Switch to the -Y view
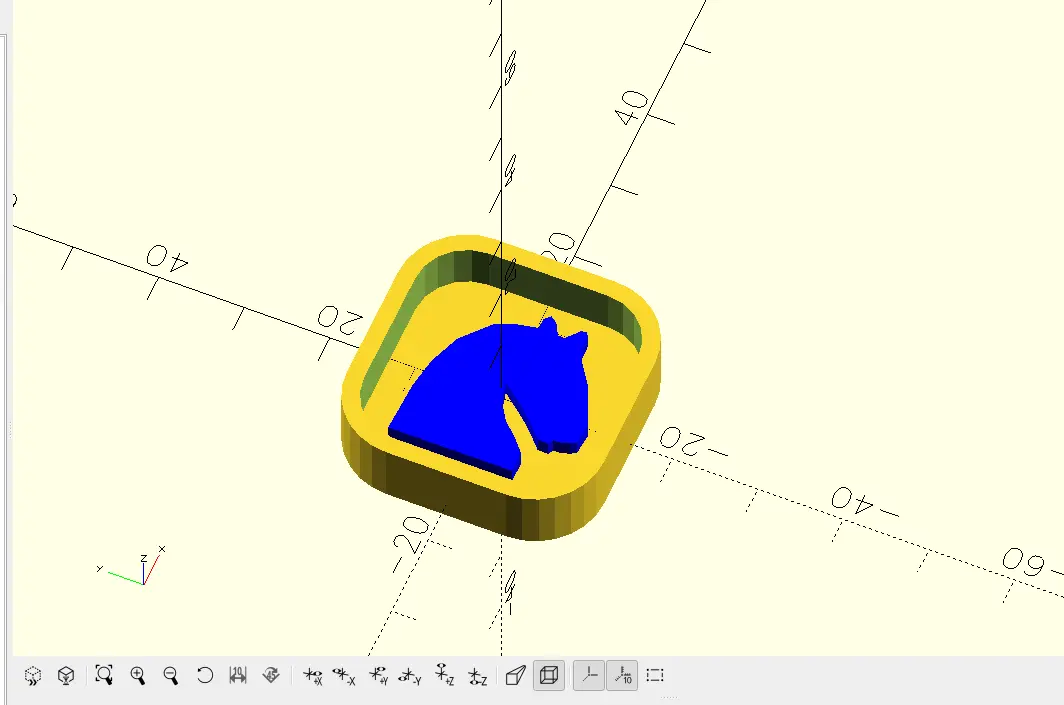Screen dimensions: 1064x705 pyautogui.click(x=410, y=676)
